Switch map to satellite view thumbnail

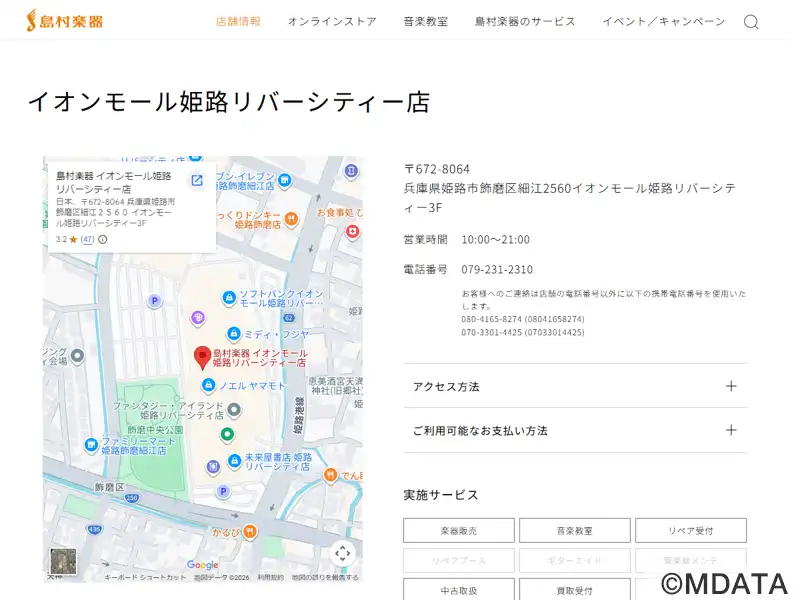pyautogui.click(x=63, y=561)
